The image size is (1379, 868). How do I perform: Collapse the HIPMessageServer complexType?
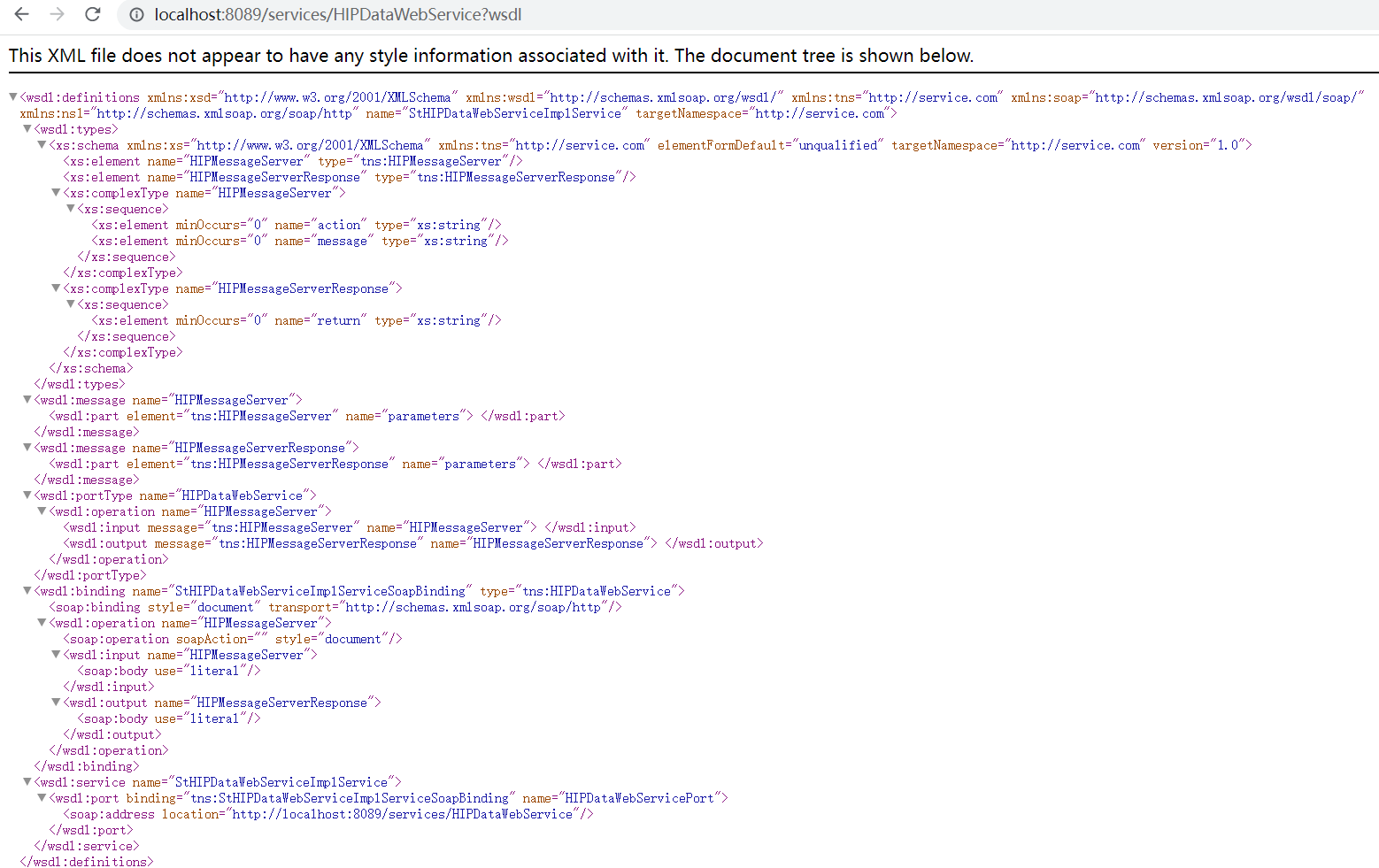(55, 192)
